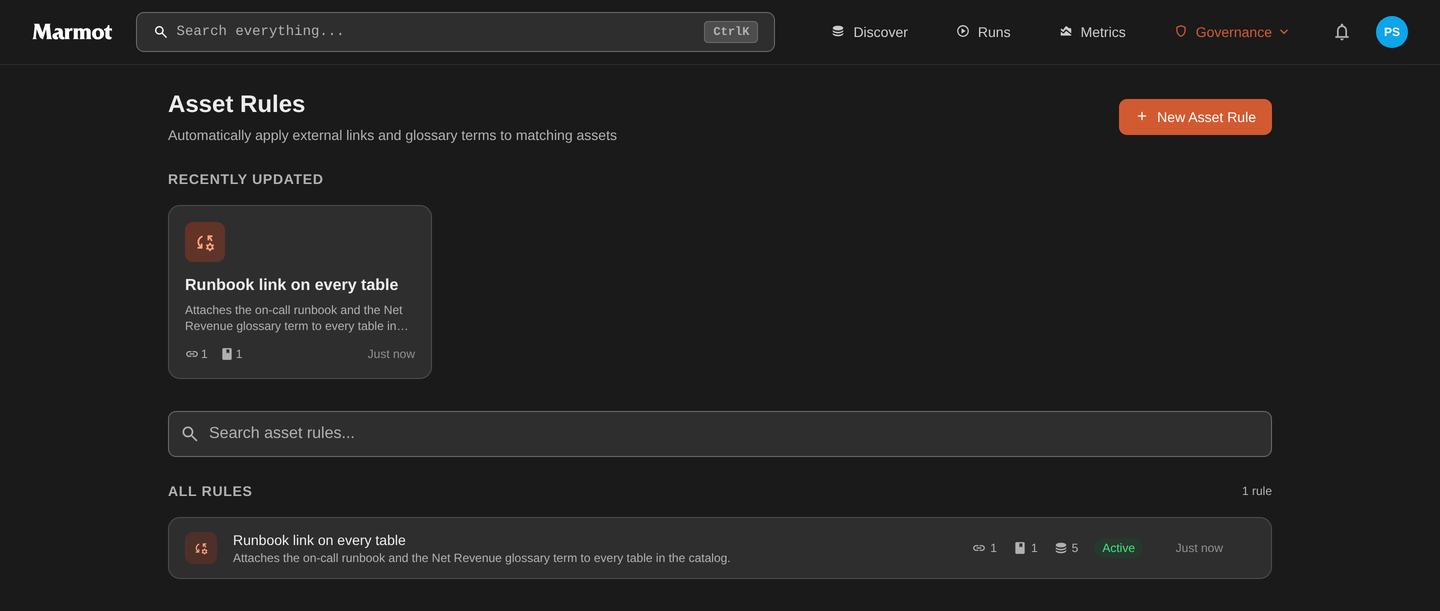Open the Governance menu
The width and height of the screenshot is (1440, 611).
1232,32
